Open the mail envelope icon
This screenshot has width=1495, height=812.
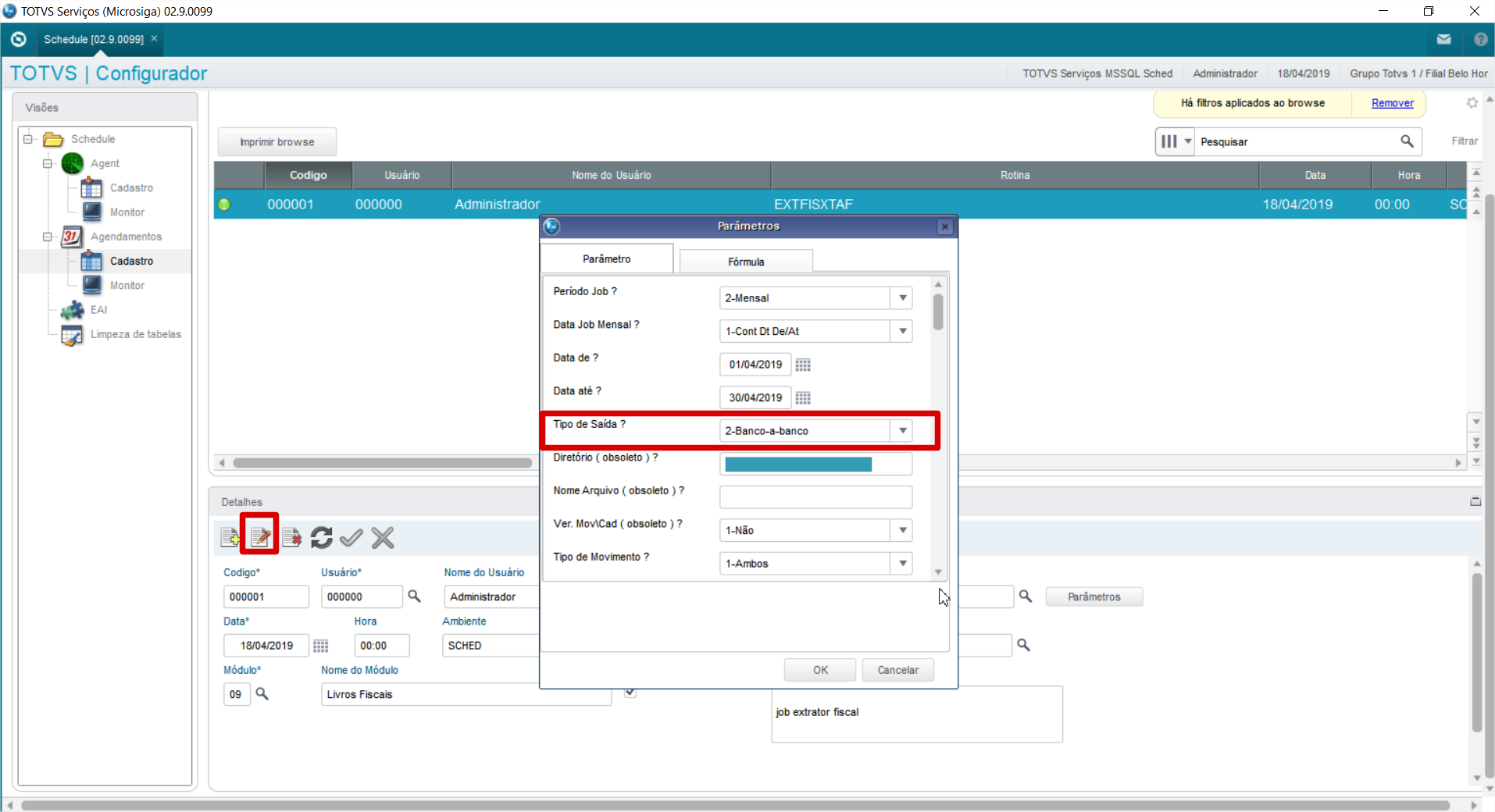pos(1443,39)
